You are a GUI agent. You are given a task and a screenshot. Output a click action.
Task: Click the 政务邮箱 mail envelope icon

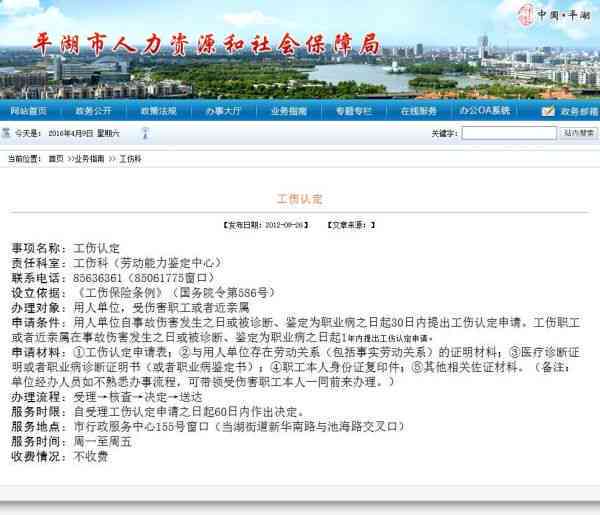pos(548,111)
